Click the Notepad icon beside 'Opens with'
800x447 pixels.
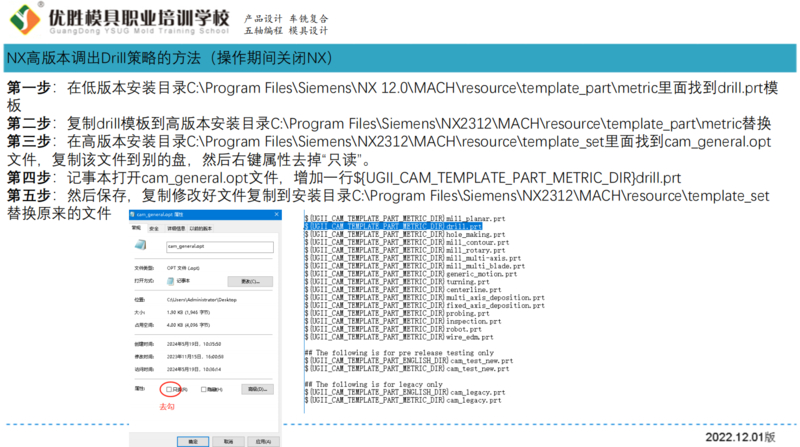click(171, 282)
